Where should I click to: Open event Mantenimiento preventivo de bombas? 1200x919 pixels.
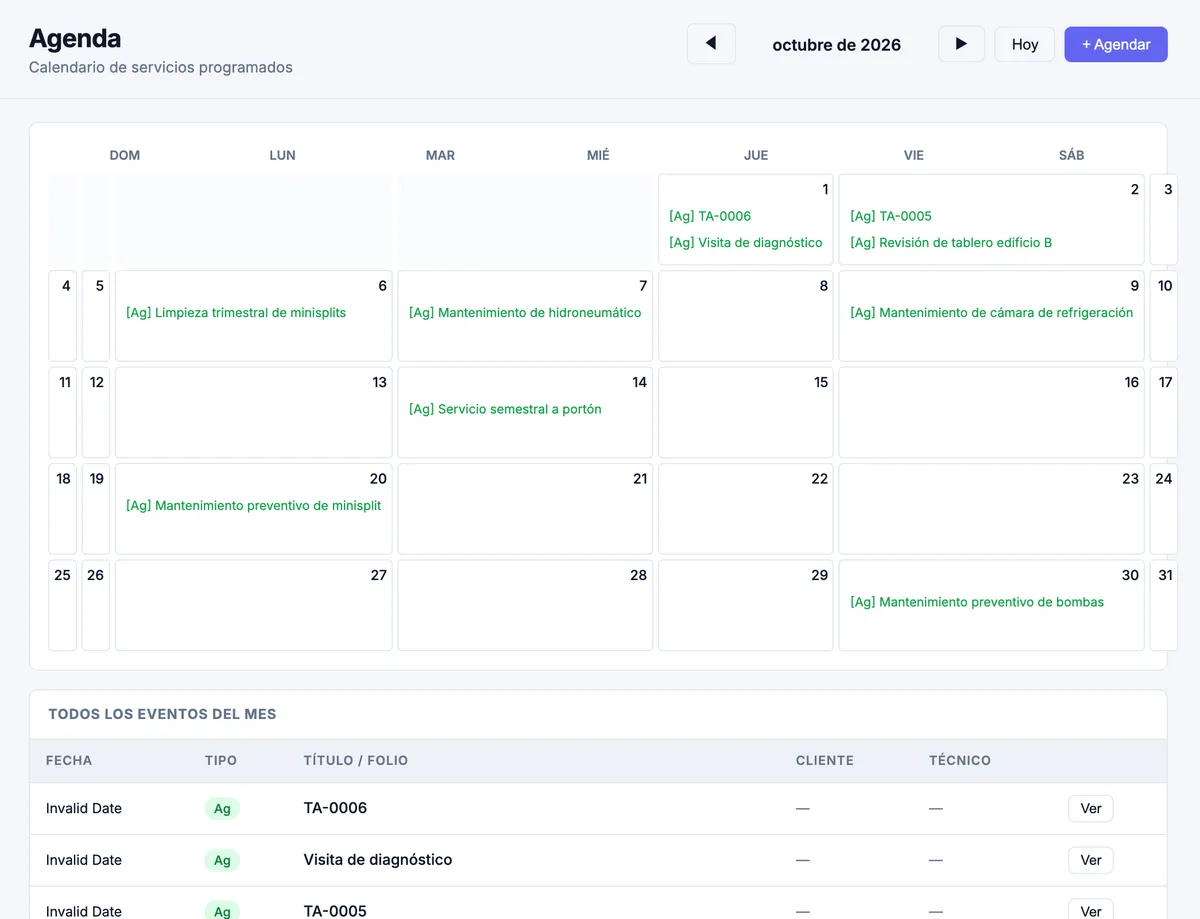977,602
